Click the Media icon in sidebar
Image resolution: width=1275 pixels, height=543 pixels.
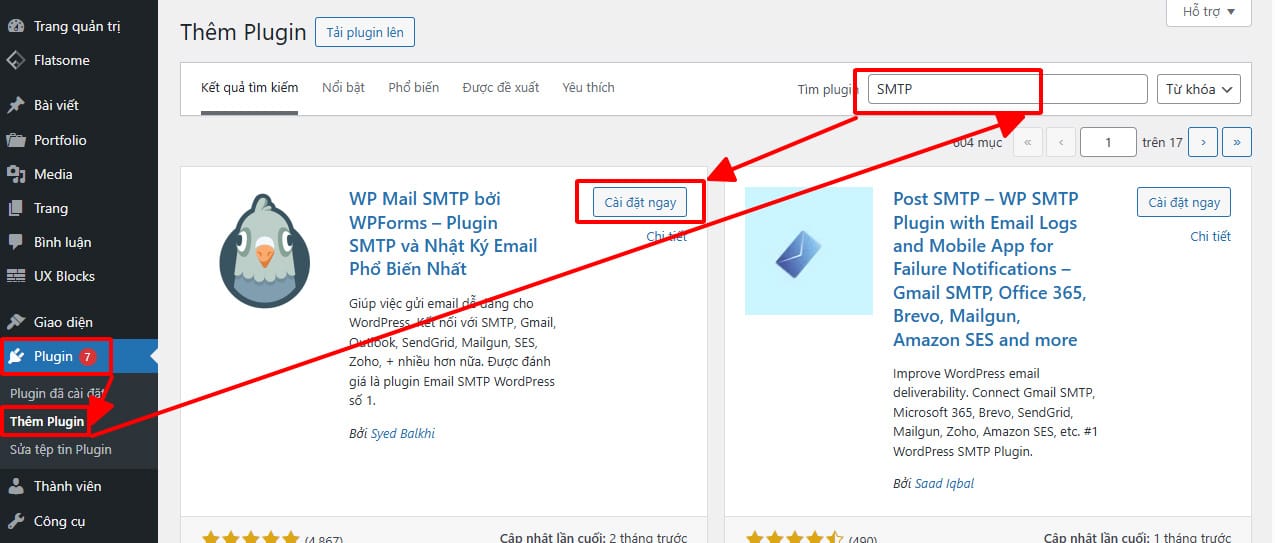tap(16, 174)
